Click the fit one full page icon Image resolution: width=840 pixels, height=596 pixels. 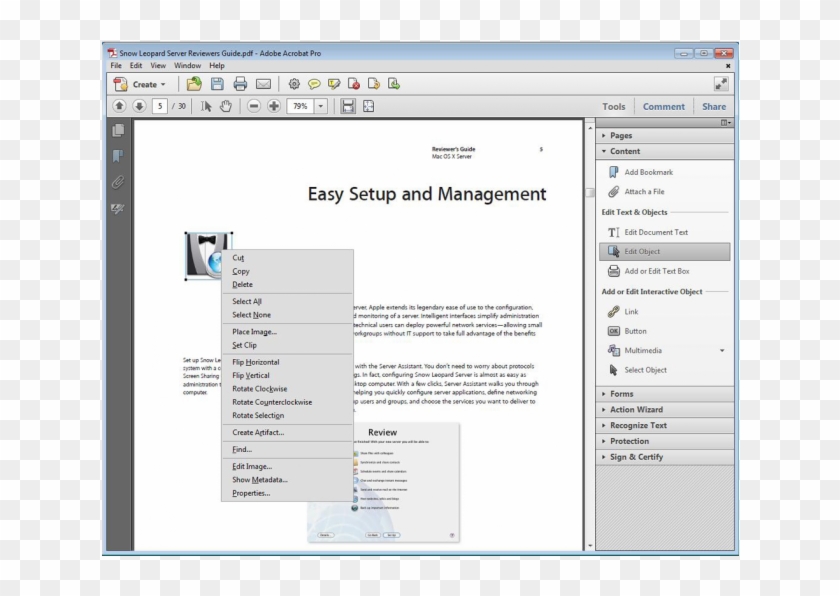click(x=369, y=106)
